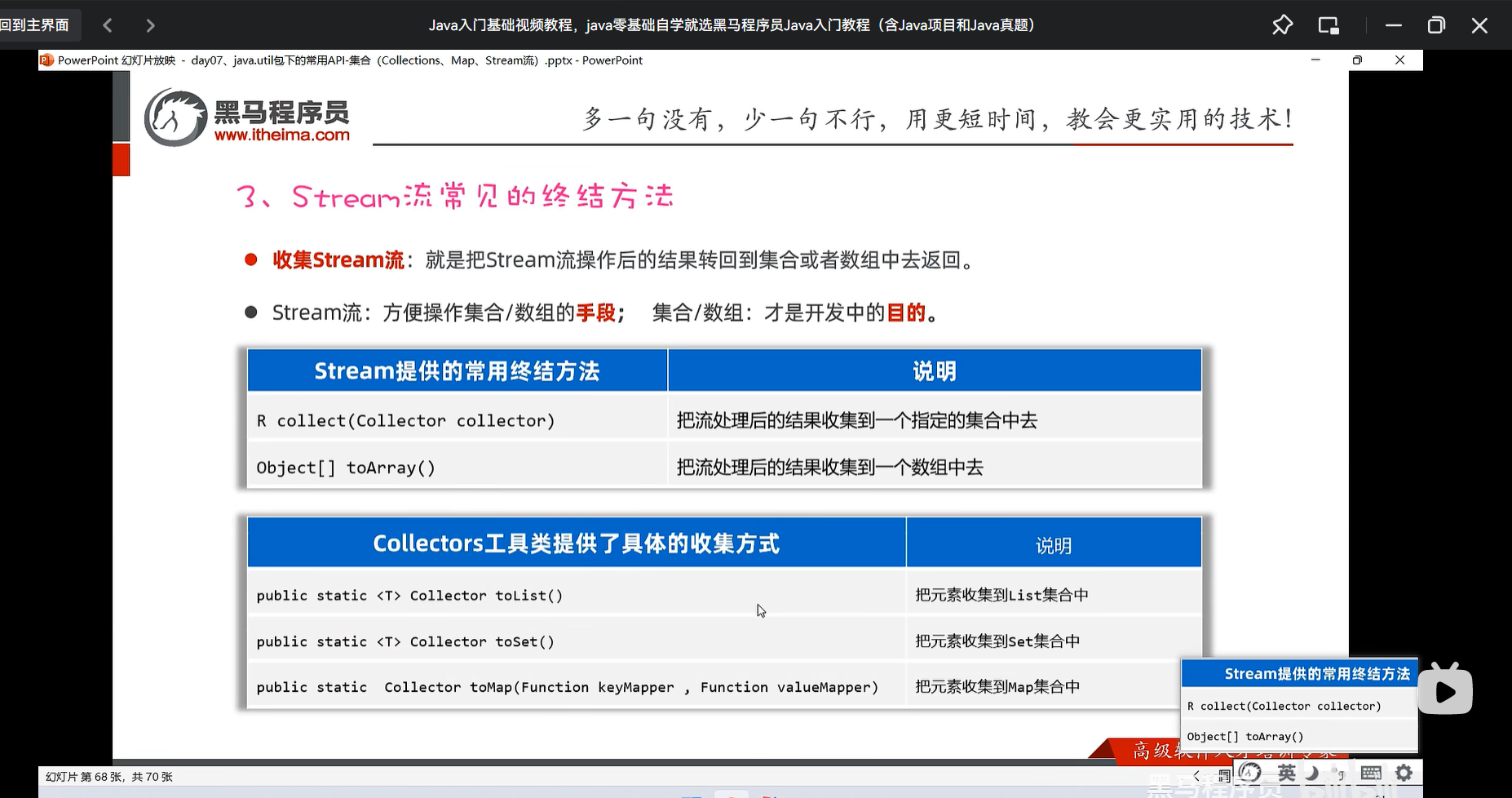Viewport: 1512px width, 798px height.
Task: Click the PowerPoint icon in the slideshow title bar
Action: click(x=46, y=60)
